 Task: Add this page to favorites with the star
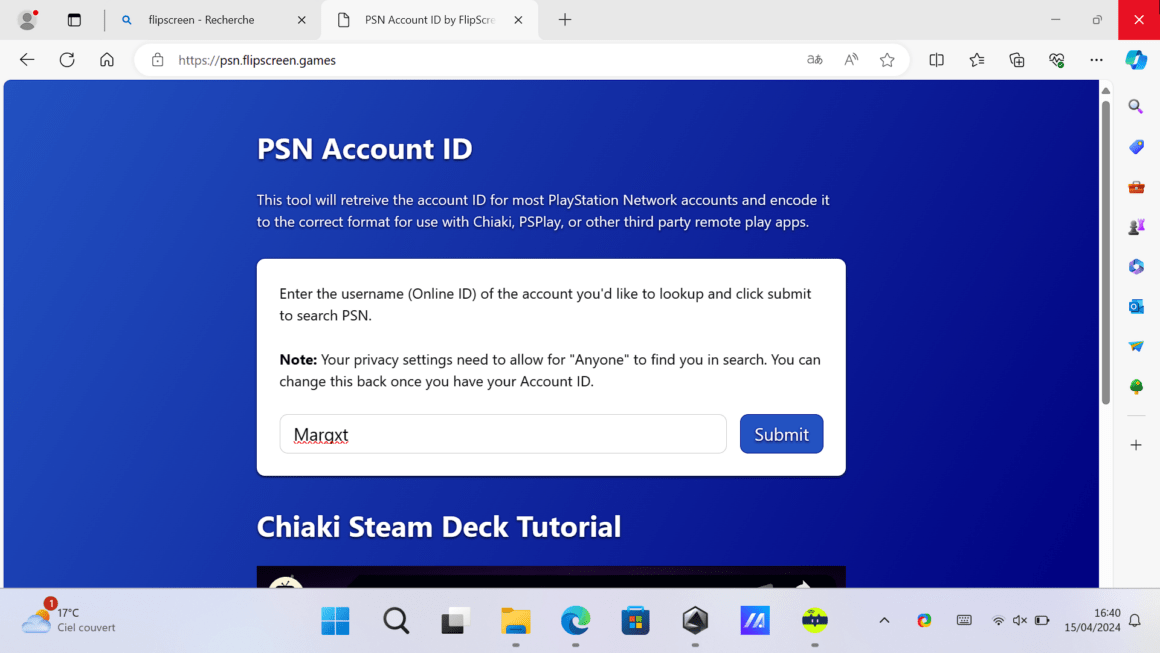click(887, 60)
